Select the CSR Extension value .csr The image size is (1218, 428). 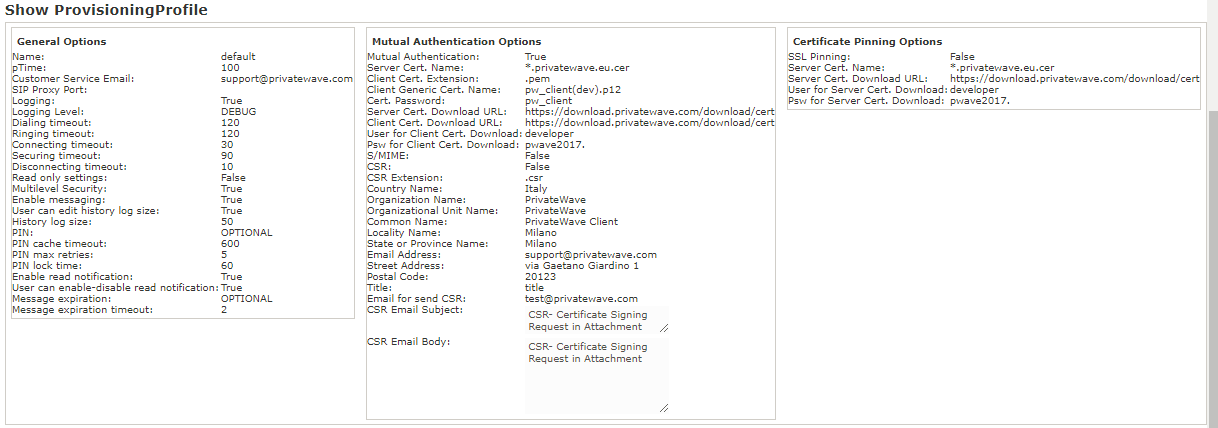click(534, 178)
